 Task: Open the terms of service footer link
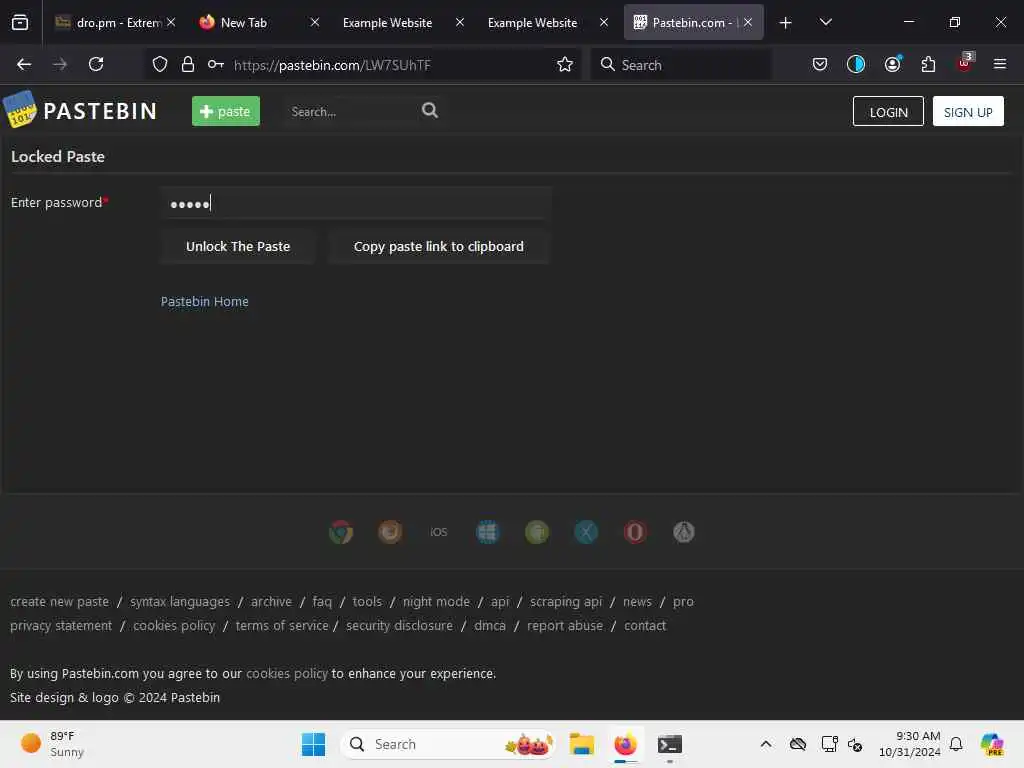click(281, 626)
